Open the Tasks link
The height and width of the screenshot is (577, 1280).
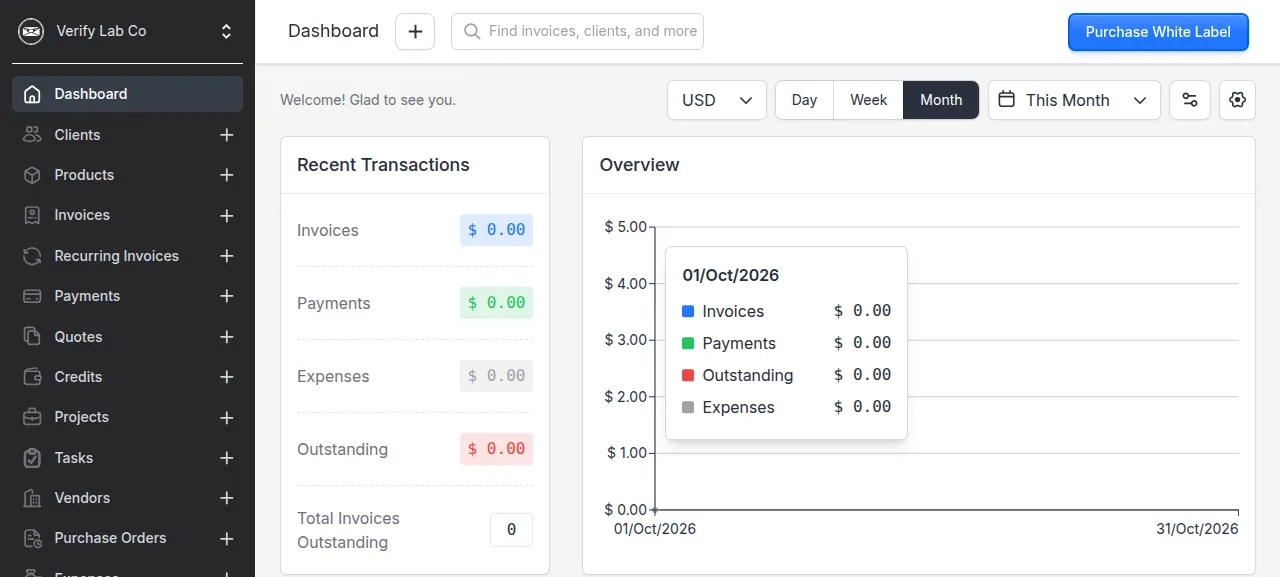coord(73,458)
